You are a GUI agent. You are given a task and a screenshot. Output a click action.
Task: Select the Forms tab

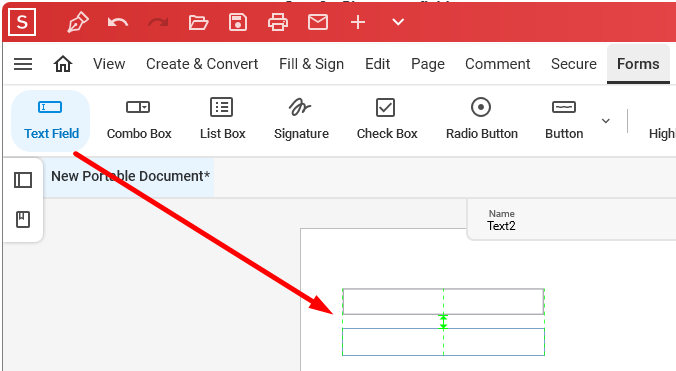pyautogui.click(x=638, y=64)
